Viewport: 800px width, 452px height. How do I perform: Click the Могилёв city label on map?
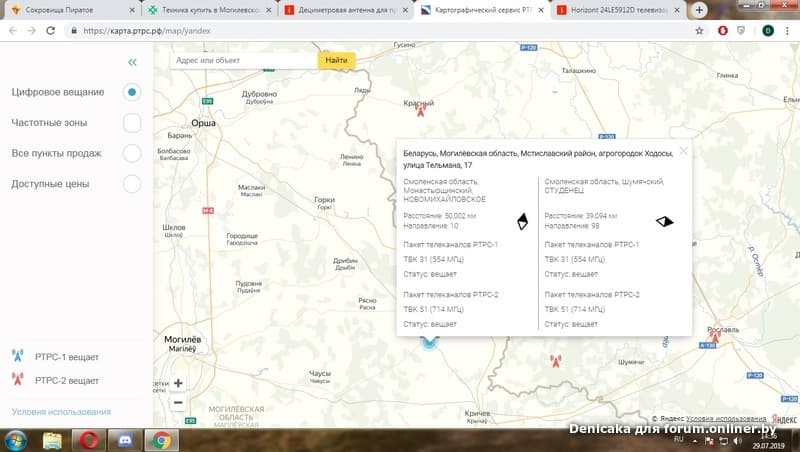(x=183, y=339)
